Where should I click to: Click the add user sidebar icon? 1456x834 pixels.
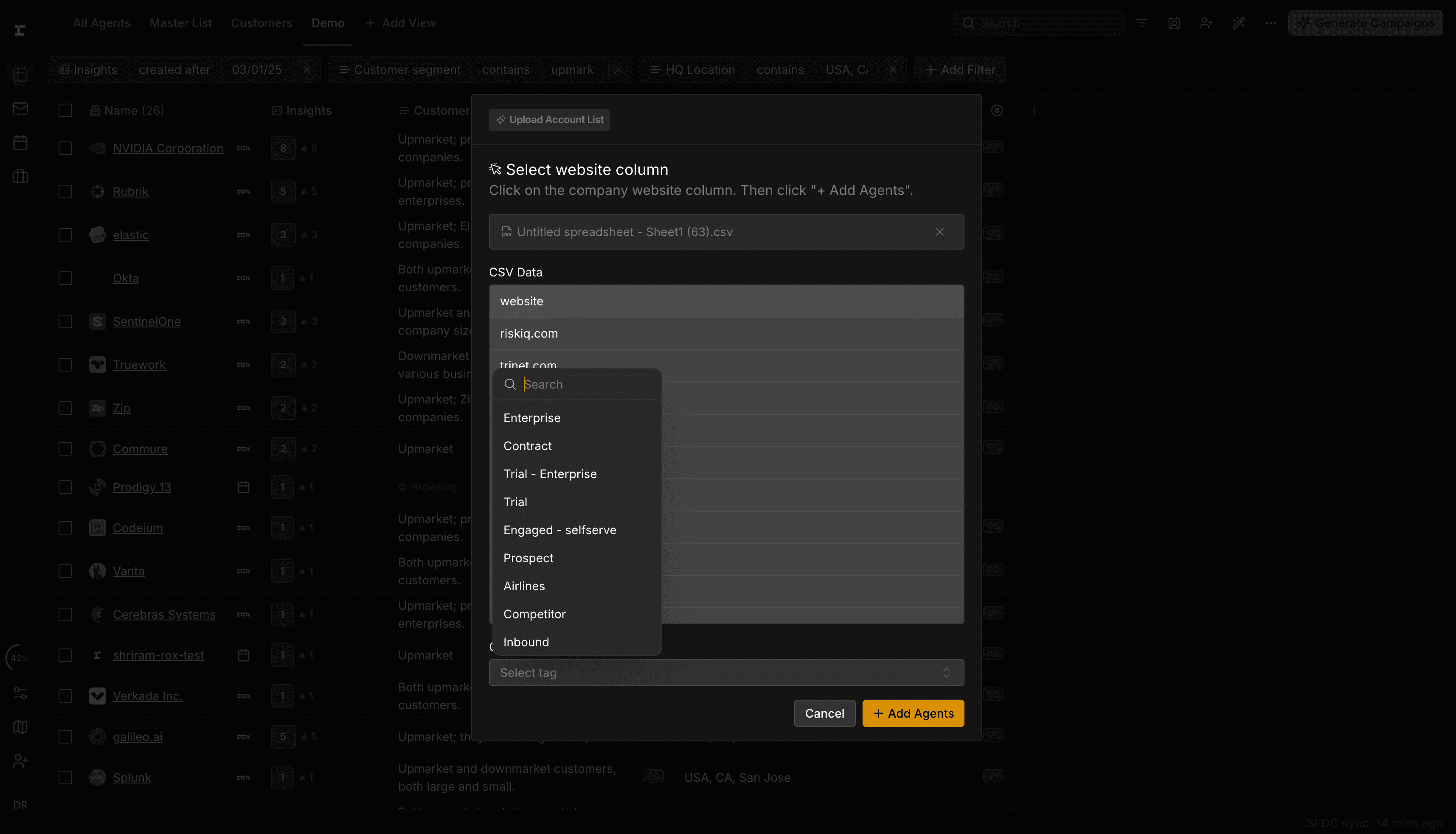(20, 761)
